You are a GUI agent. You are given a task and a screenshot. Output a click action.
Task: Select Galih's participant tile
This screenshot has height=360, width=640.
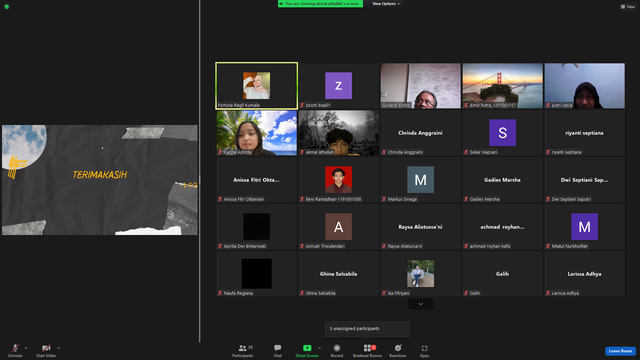[502, 274]
